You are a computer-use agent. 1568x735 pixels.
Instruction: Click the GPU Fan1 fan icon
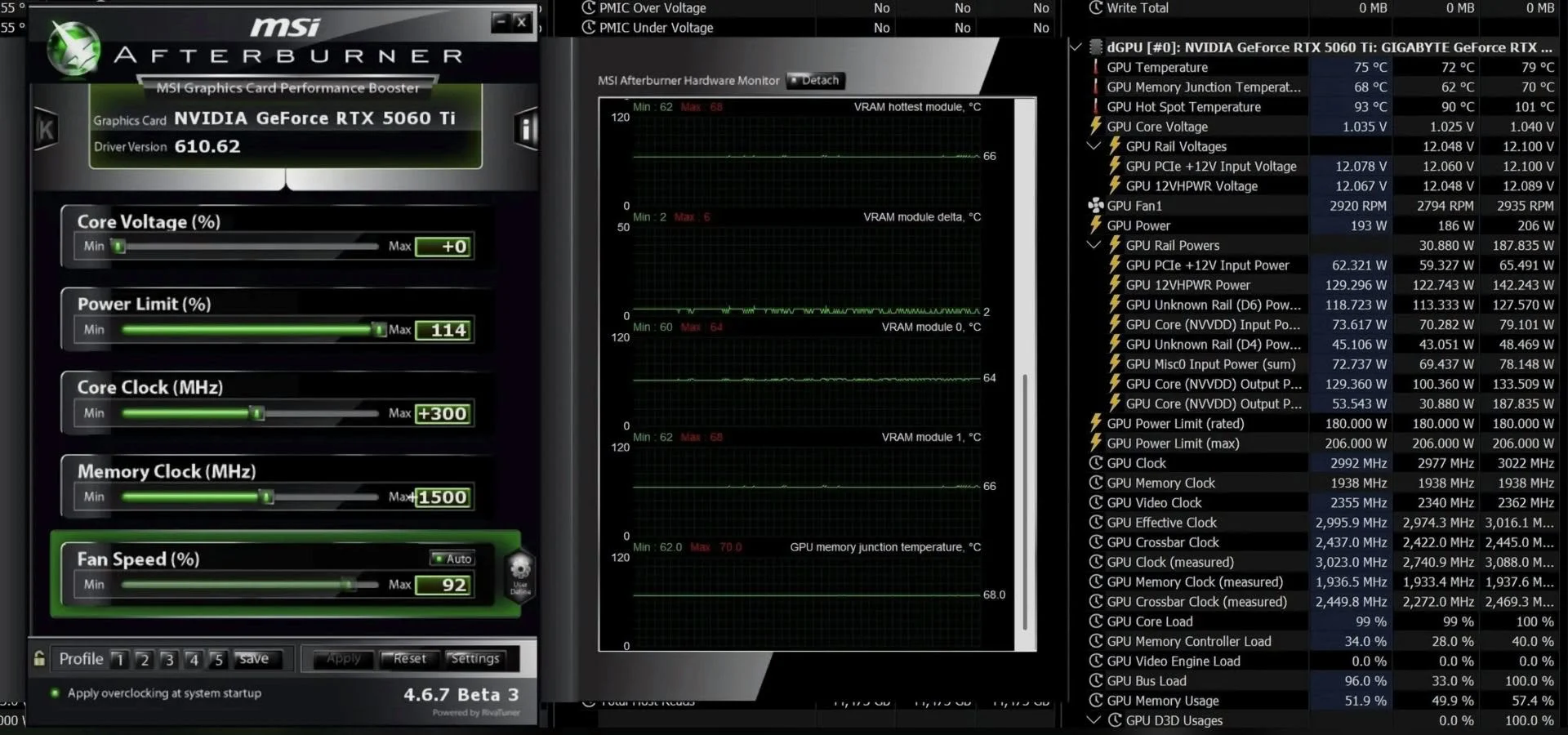(x=1096, y=206)
